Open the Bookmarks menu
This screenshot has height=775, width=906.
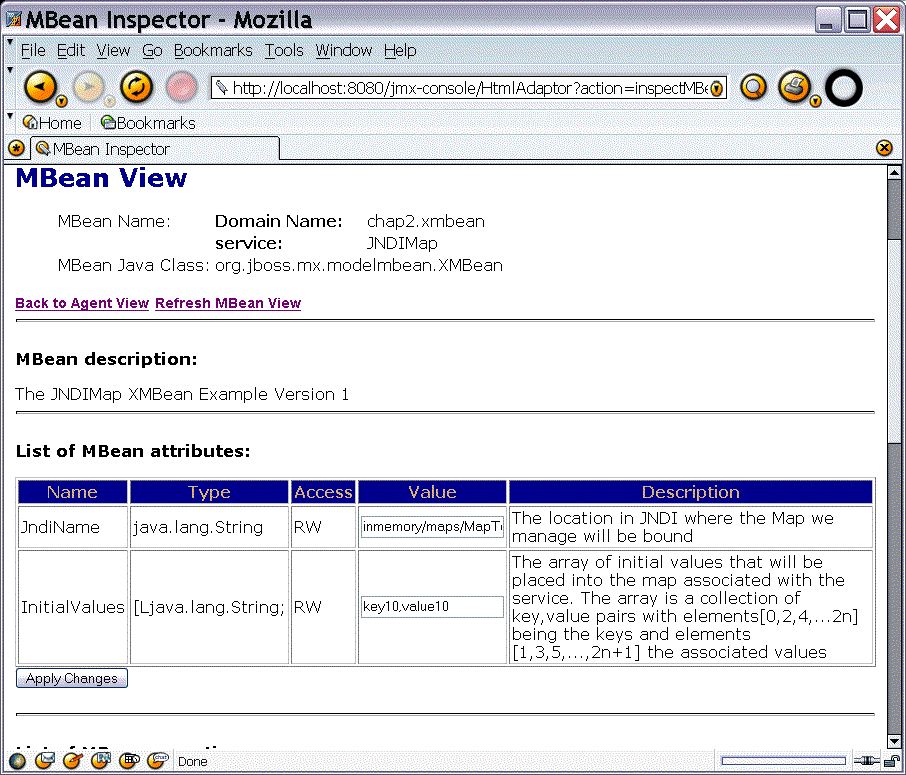[214, 50]
